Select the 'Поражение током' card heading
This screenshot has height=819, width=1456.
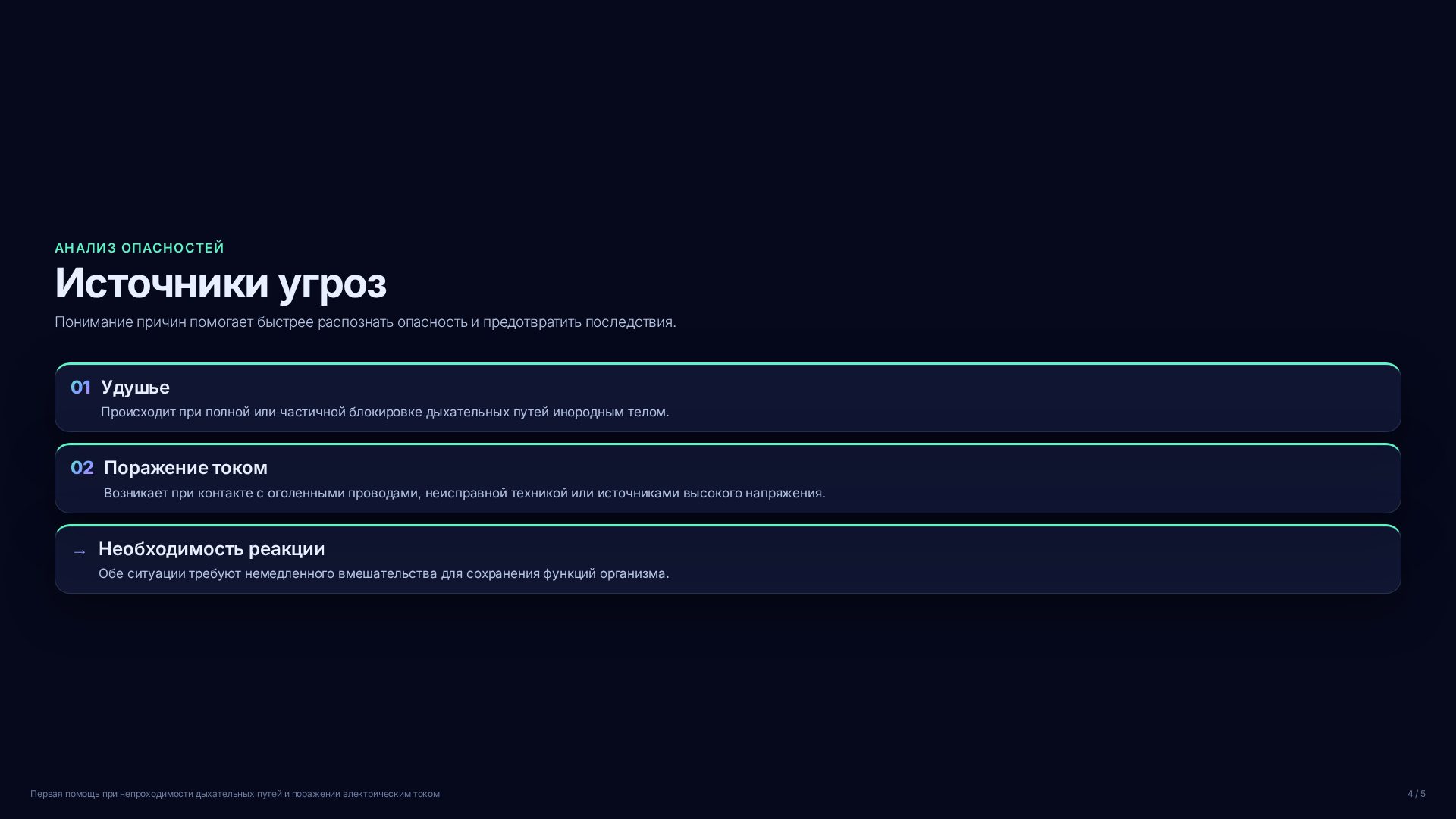pos(186,468)
